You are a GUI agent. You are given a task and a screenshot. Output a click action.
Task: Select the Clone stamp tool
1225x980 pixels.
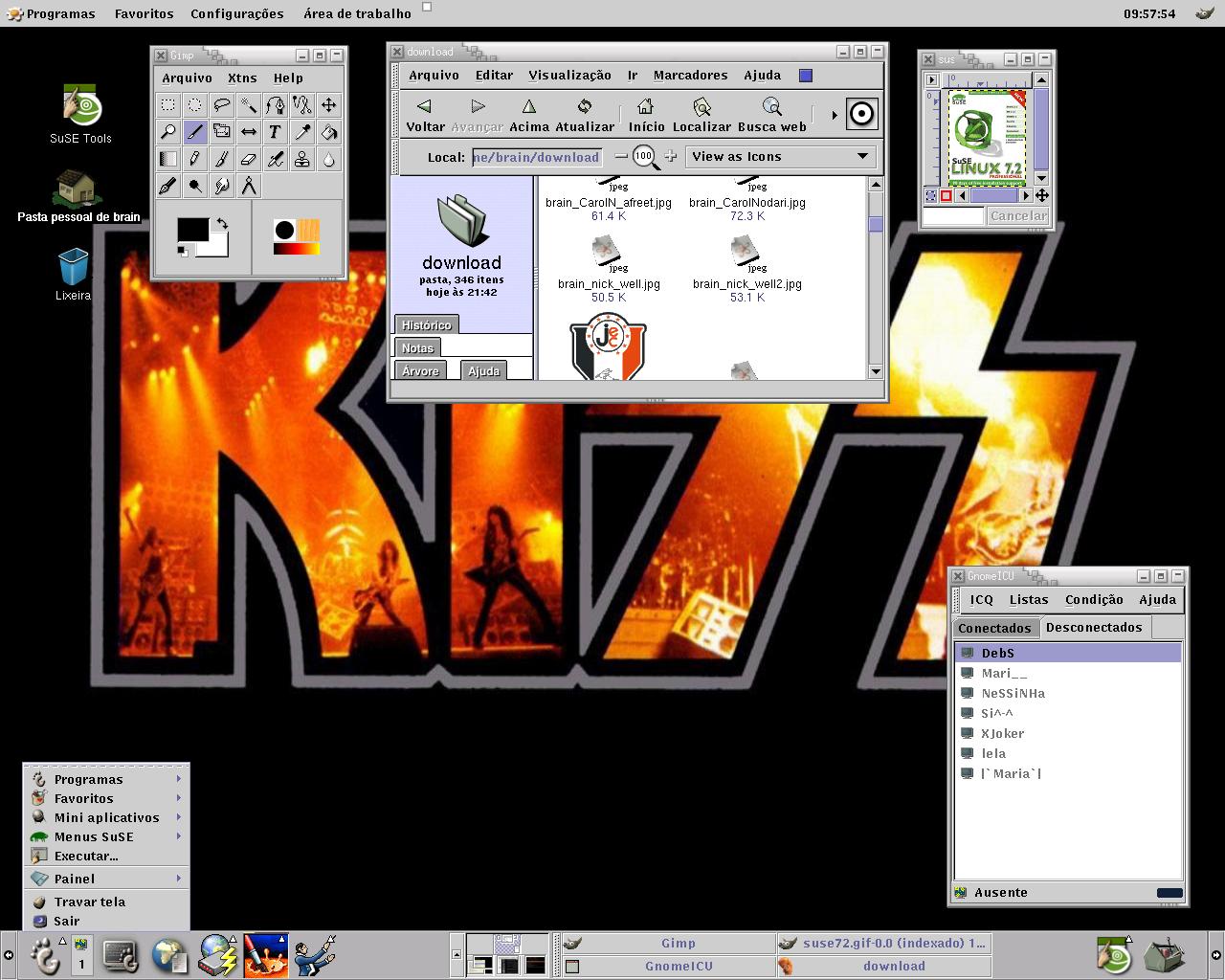pos(301,159)
